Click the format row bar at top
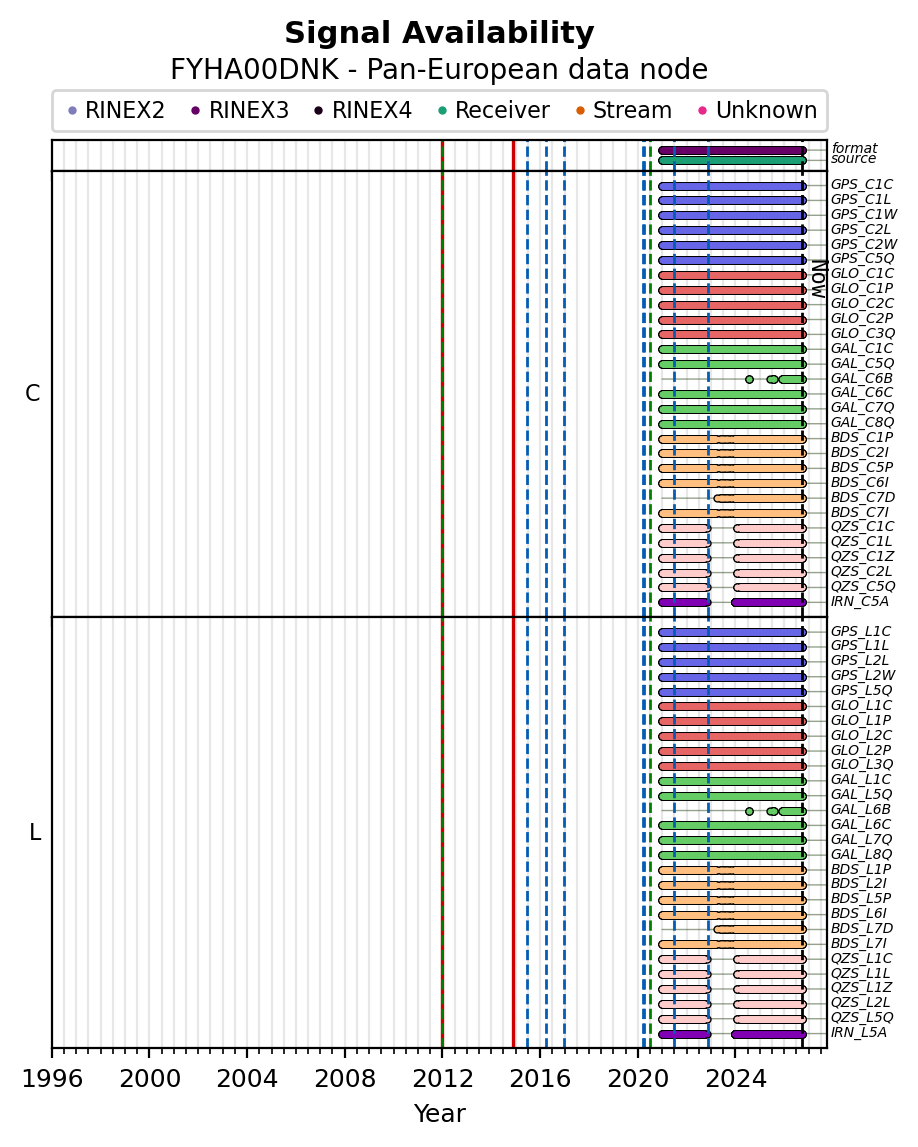This screenshot has width=918, height=1147. click(x=731, y=151)
